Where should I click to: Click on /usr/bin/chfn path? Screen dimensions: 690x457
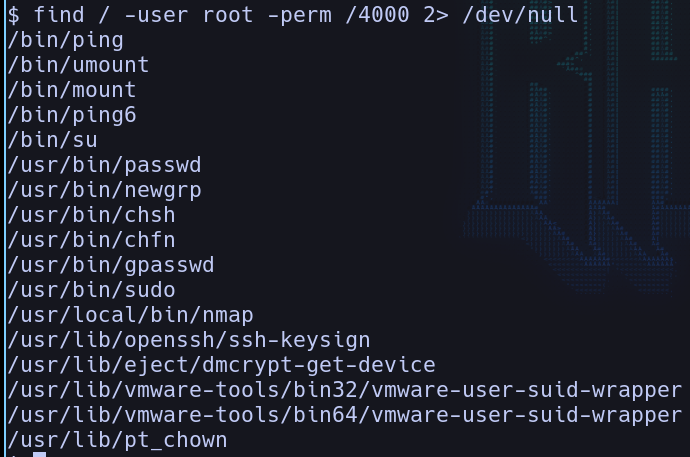pos(90,240)
